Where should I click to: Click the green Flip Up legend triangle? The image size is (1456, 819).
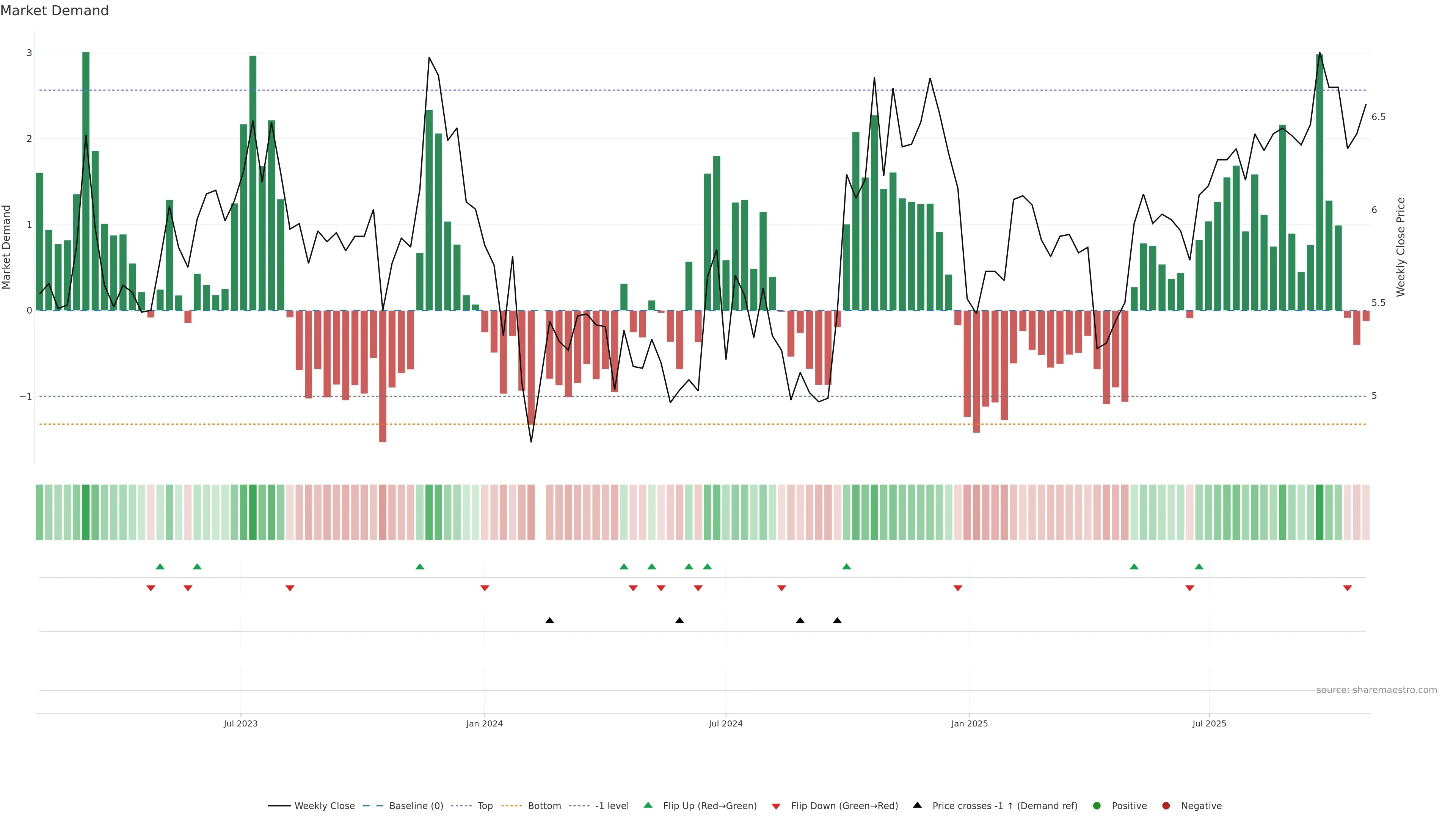648,805
